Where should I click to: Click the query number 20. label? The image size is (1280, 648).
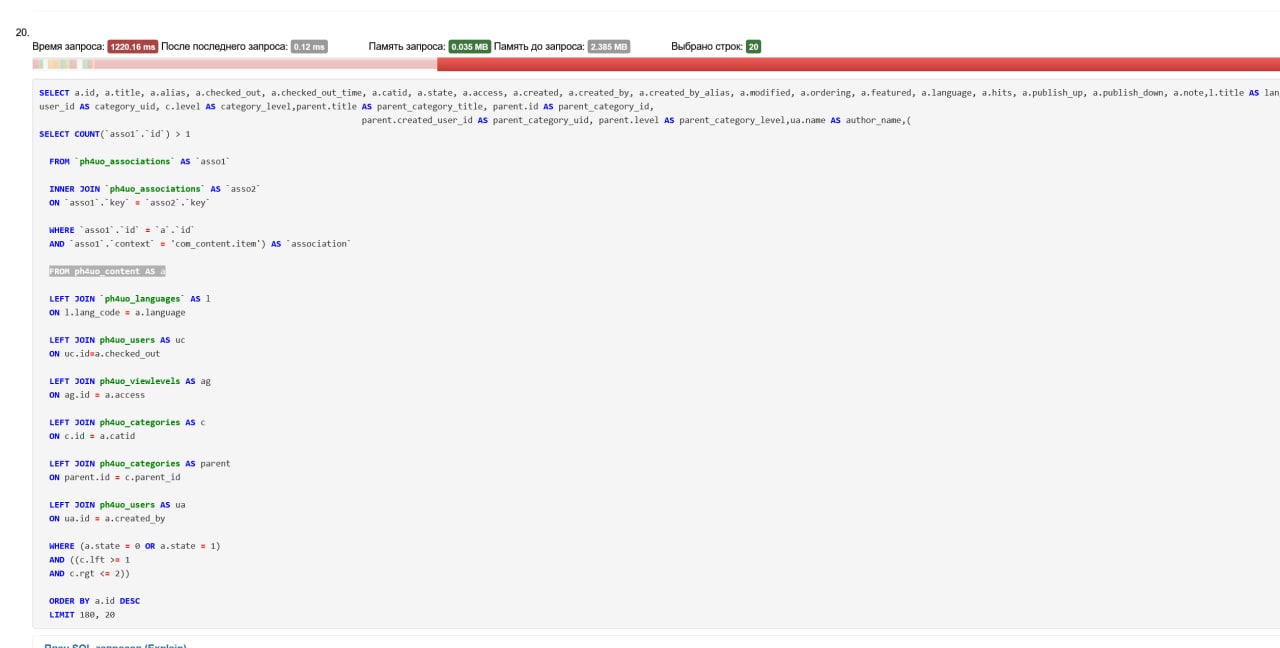(22, 33)
